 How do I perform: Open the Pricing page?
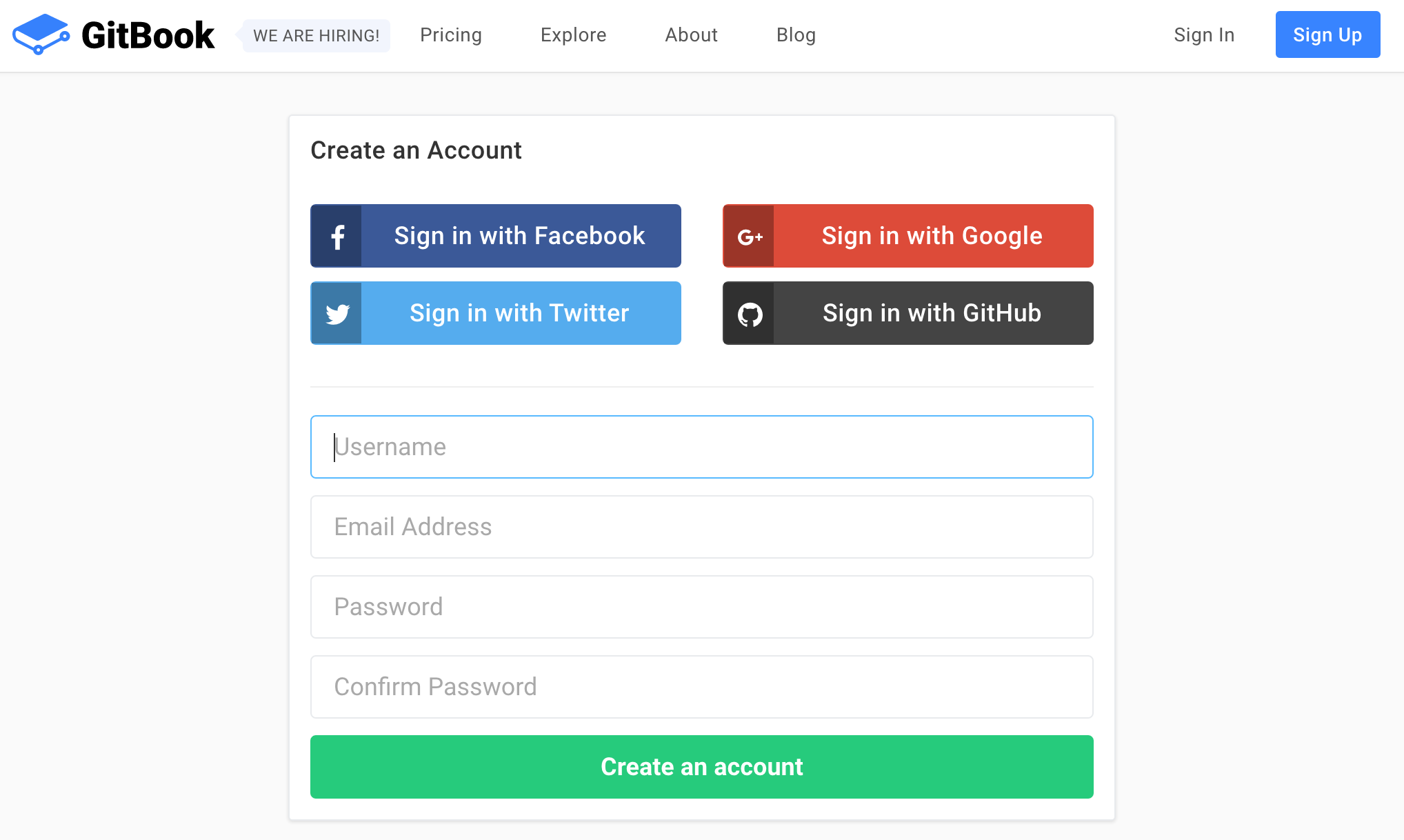point(451,34)
